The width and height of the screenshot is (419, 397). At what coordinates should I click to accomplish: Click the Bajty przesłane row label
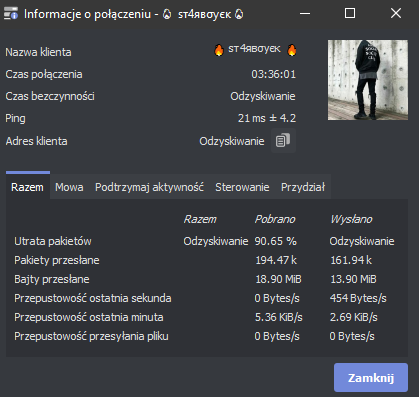(52, 279)
